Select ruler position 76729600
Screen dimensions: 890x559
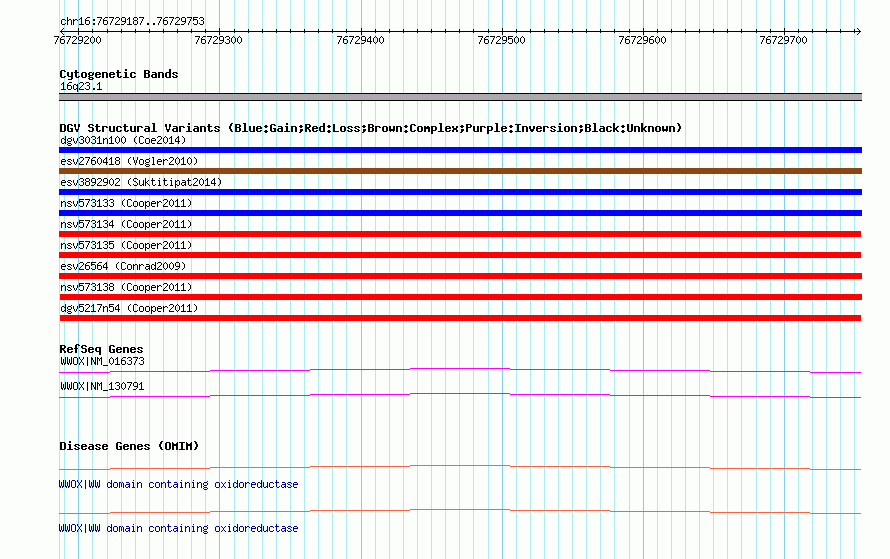(x=642, y=40)
